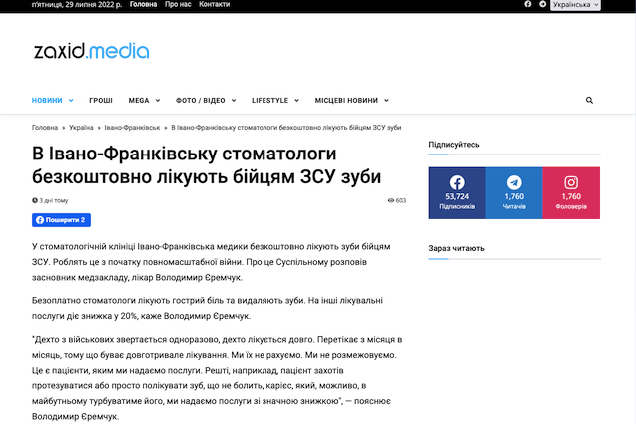Open the search magnifier icon
This screenshot has height=424, width=636.
click(x=589, y=101)
